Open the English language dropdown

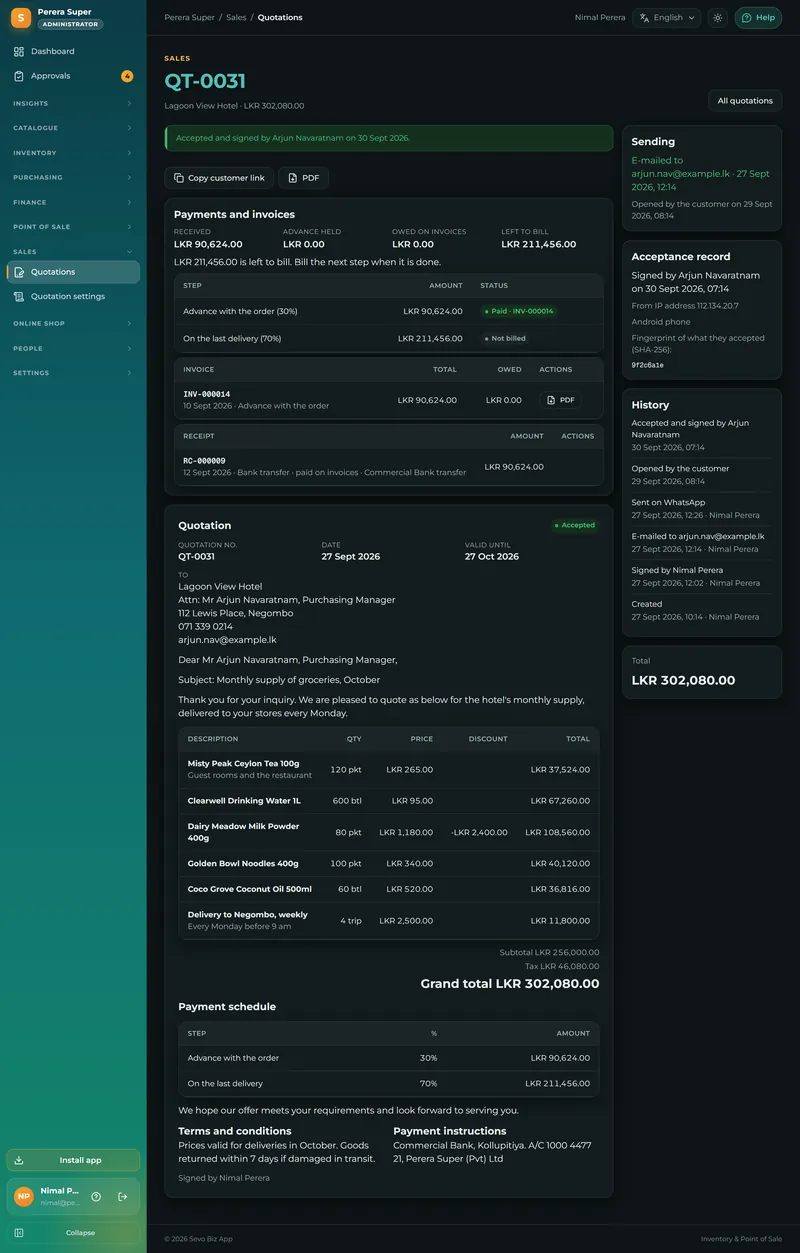tap(667, 17)
